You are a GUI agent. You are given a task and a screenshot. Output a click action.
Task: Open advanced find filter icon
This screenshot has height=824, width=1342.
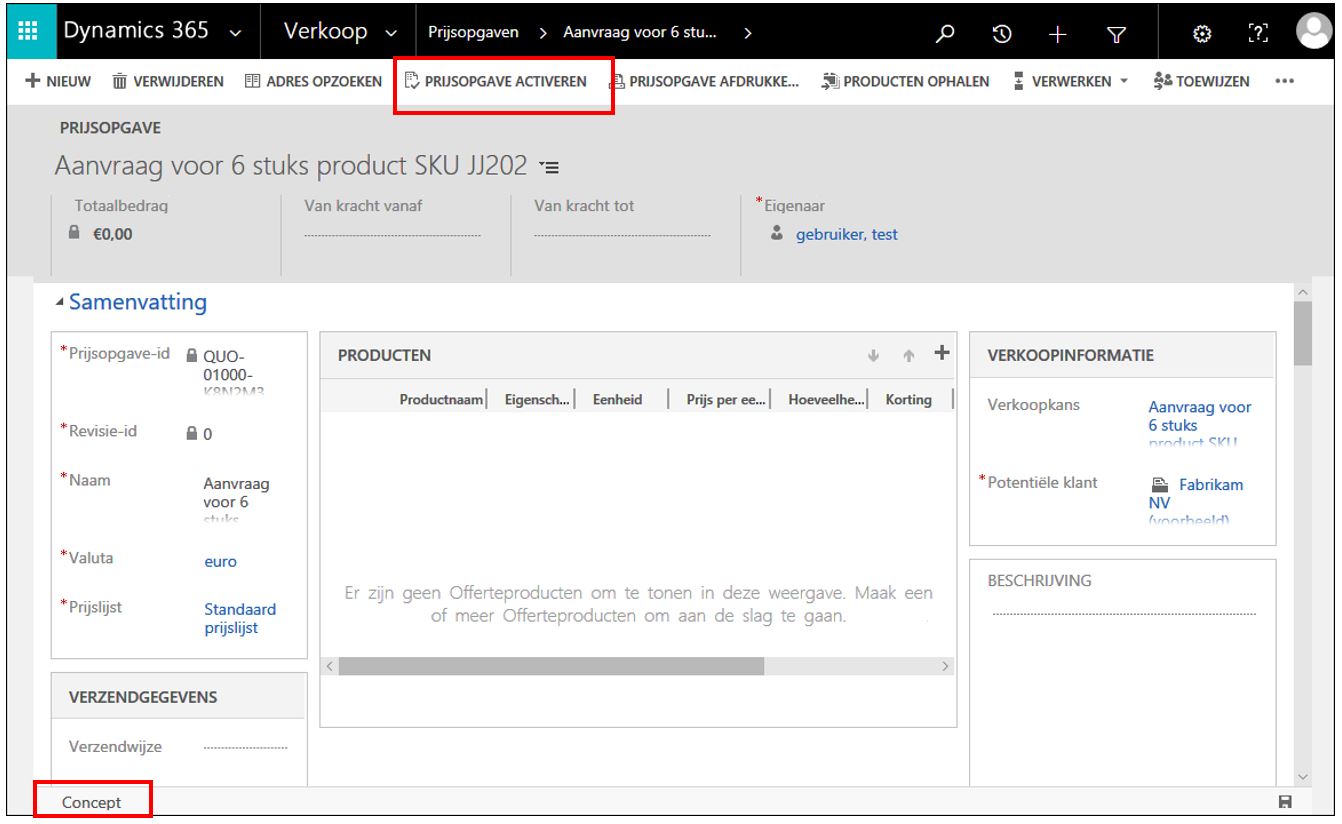pos(1115,33)
